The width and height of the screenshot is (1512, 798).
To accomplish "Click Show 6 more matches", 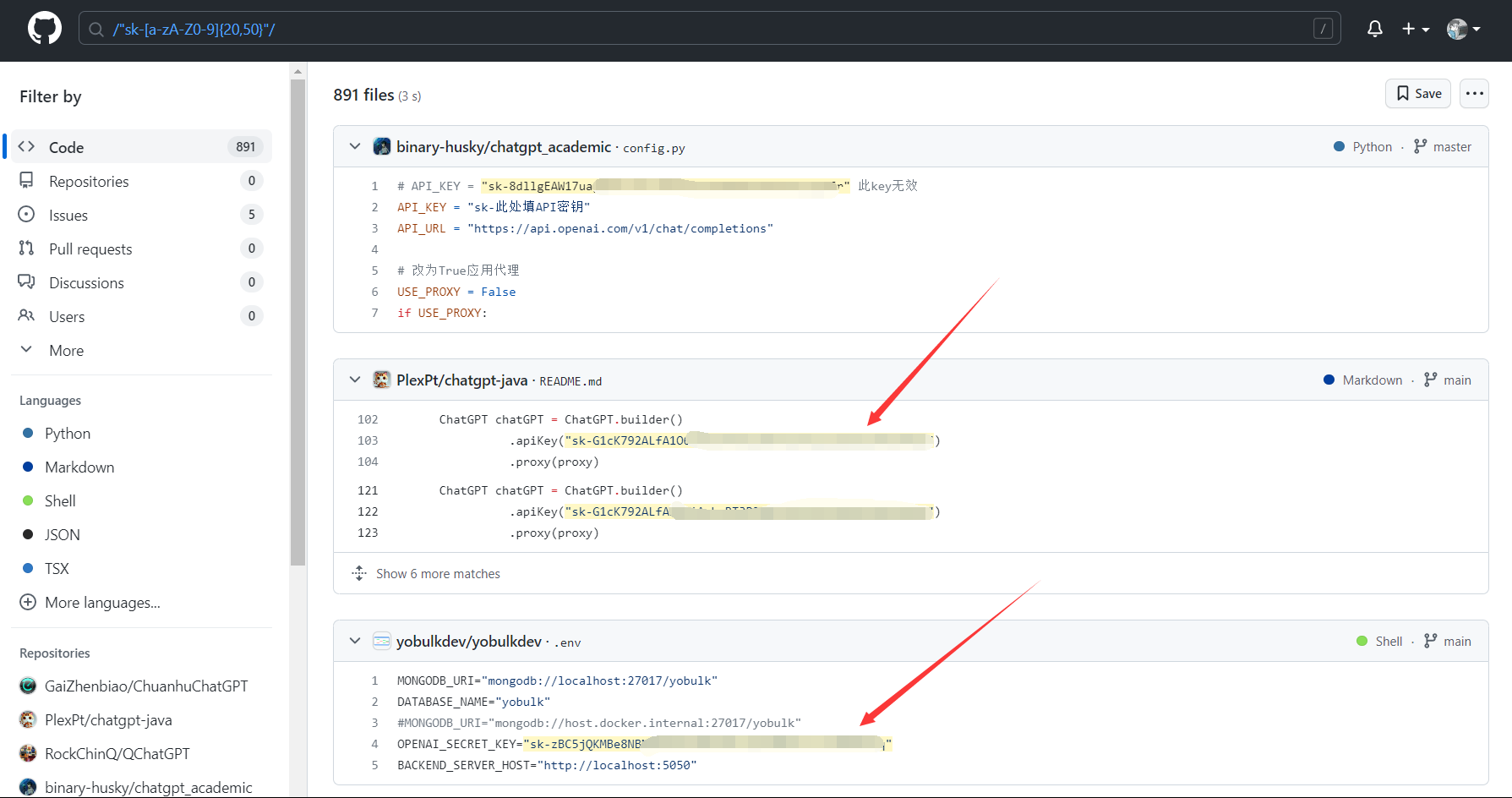I will pyautogui.click(x=438, y=574).
